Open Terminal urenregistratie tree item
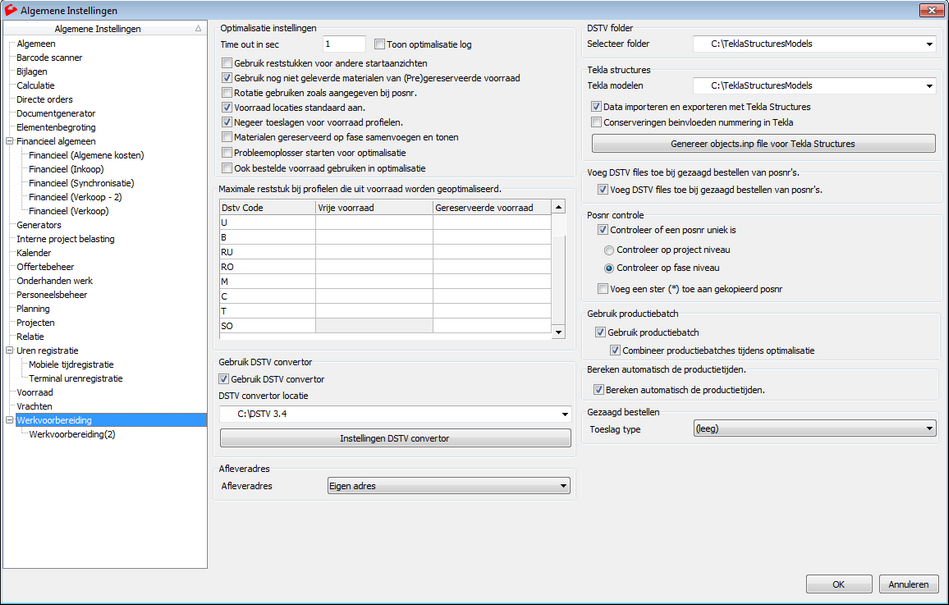This screenshot has height=605, width=949. point(76,378)
